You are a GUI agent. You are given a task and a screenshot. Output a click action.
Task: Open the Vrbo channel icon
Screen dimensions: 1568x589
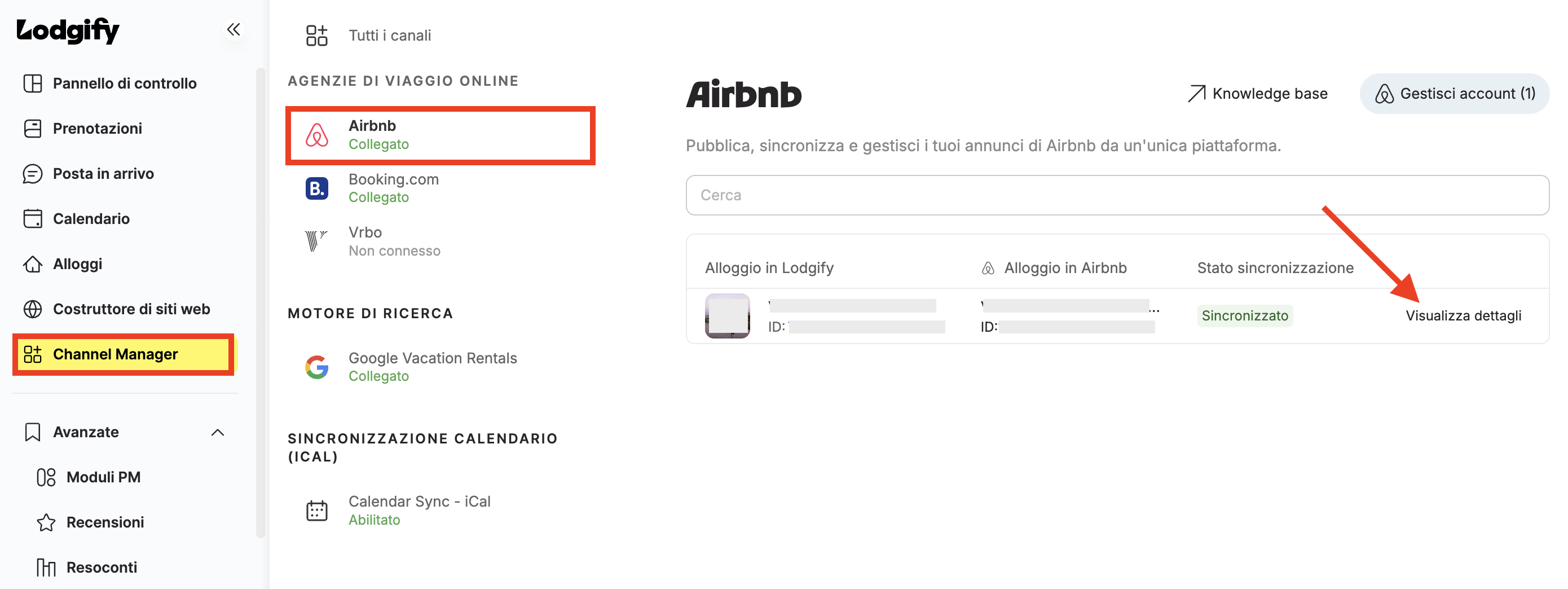[x=316, y=241]
